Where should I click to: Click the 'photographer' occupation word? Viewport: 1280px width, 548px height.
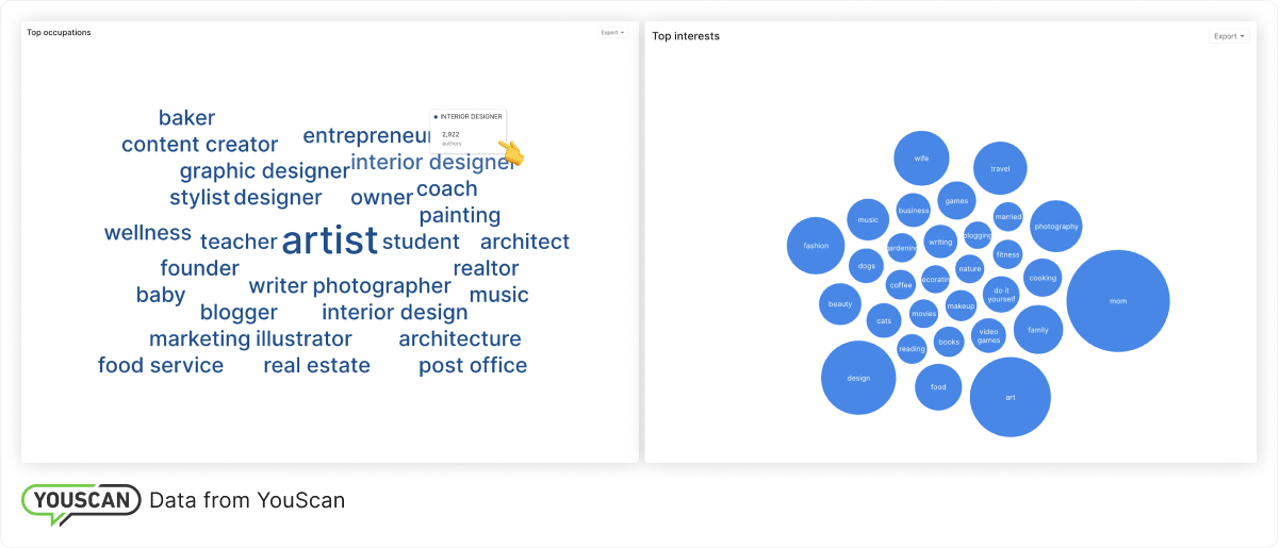[x=382, y=286]
